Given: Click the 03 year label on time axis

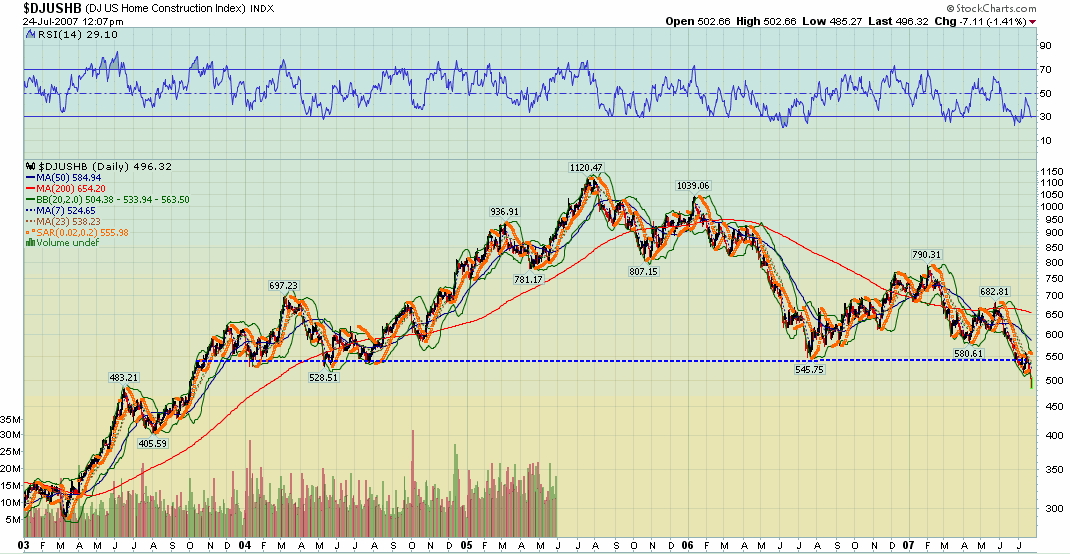Looking at the screenshot, I should (x=23, y=545).
